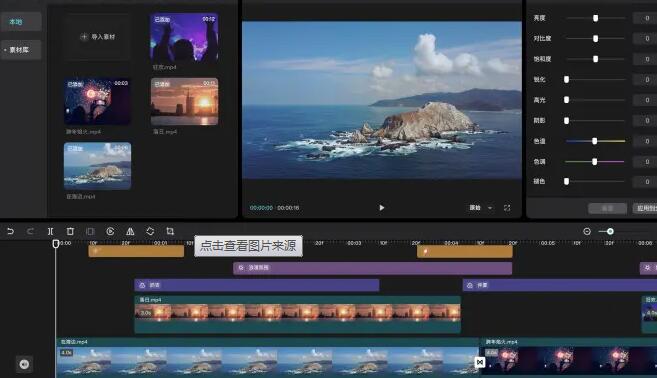Toggle the main track mute speaker icon
Image resolution: width=657 pixels, height=378 pixels.
coord(24,364)
